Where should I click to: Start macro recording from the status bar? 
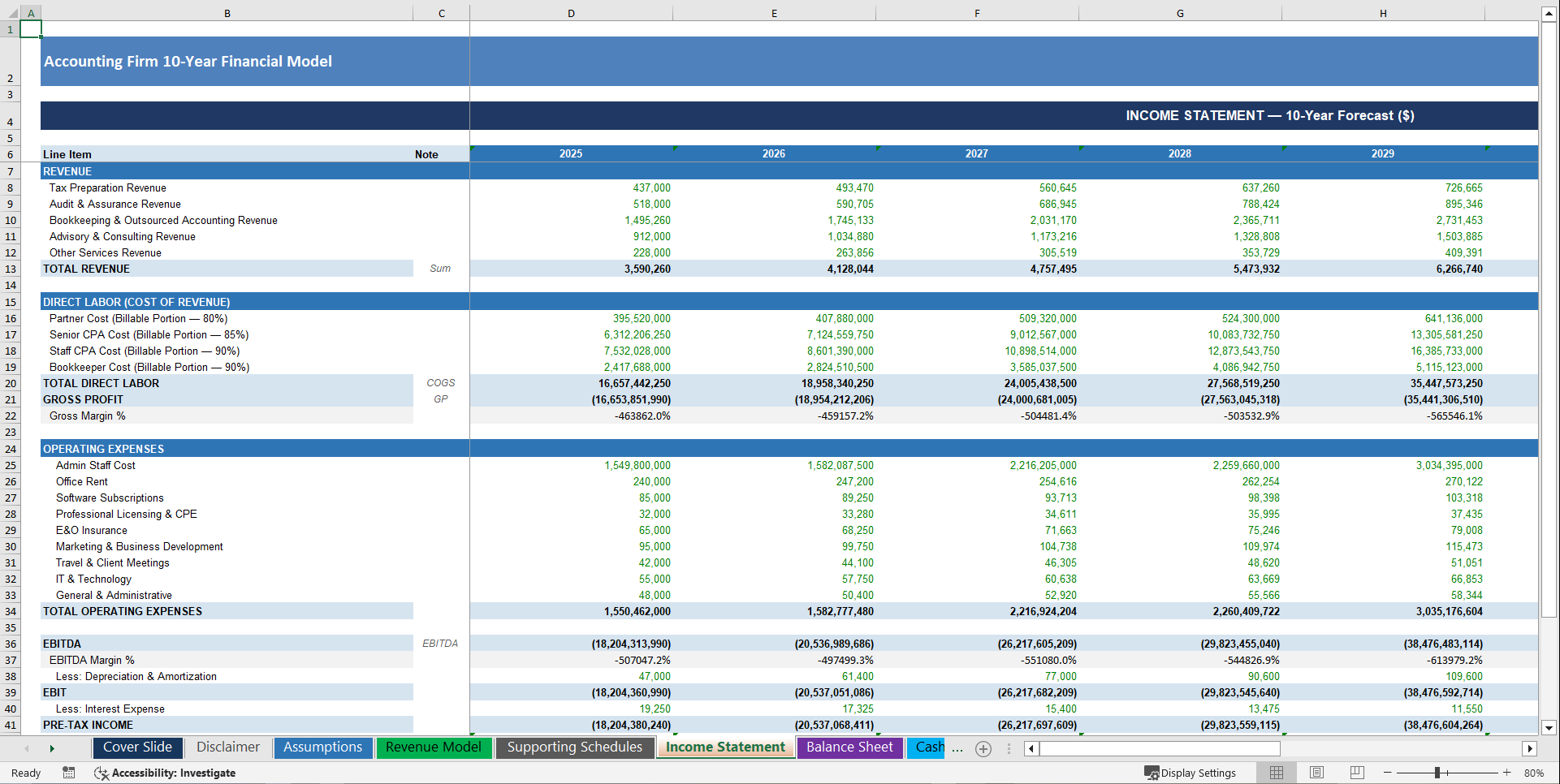(x=69, y=773)
